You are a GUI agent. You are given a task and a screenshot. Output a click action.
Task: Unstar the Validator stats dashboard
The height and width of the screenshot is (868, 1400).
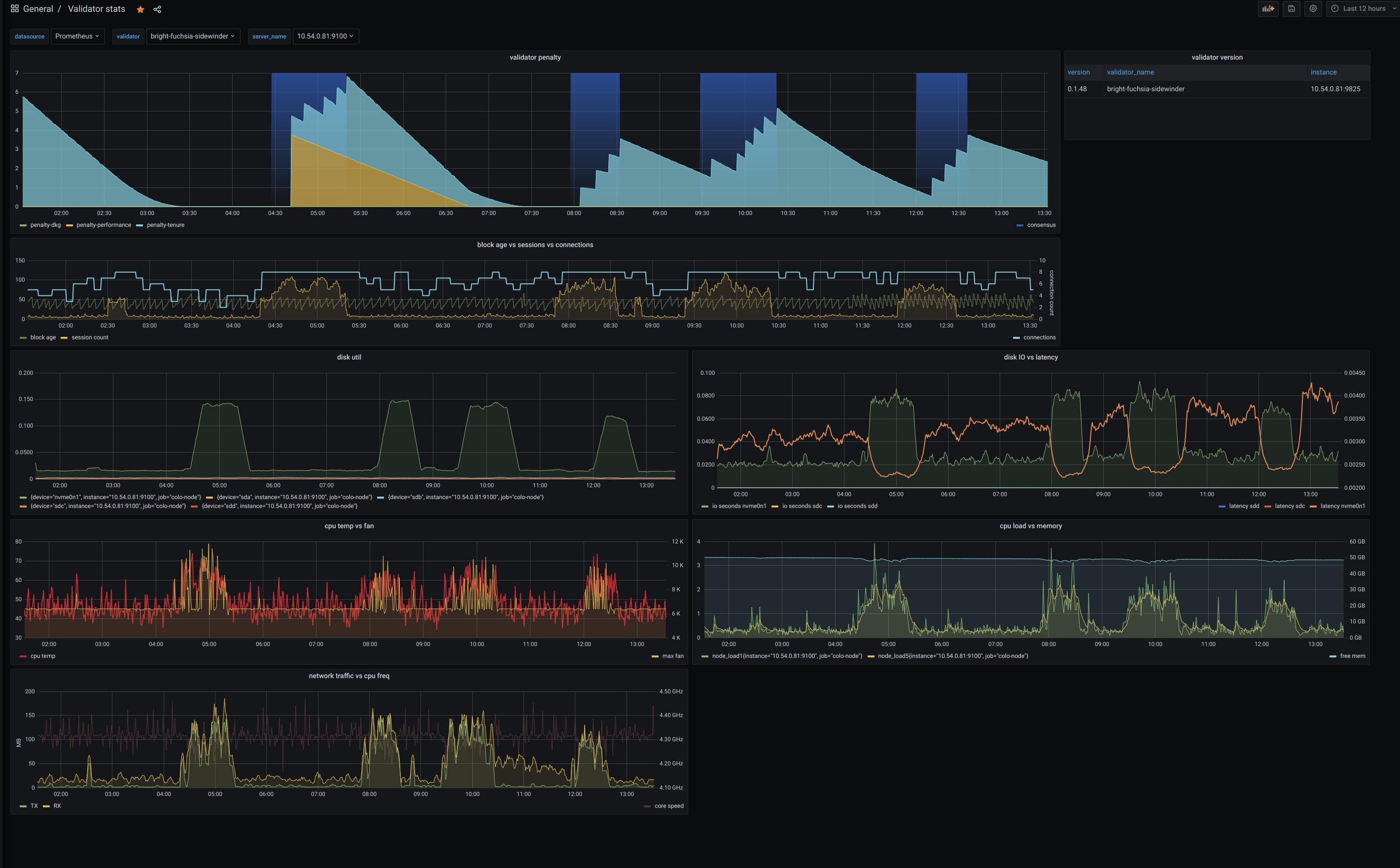(x=140, y=9)
